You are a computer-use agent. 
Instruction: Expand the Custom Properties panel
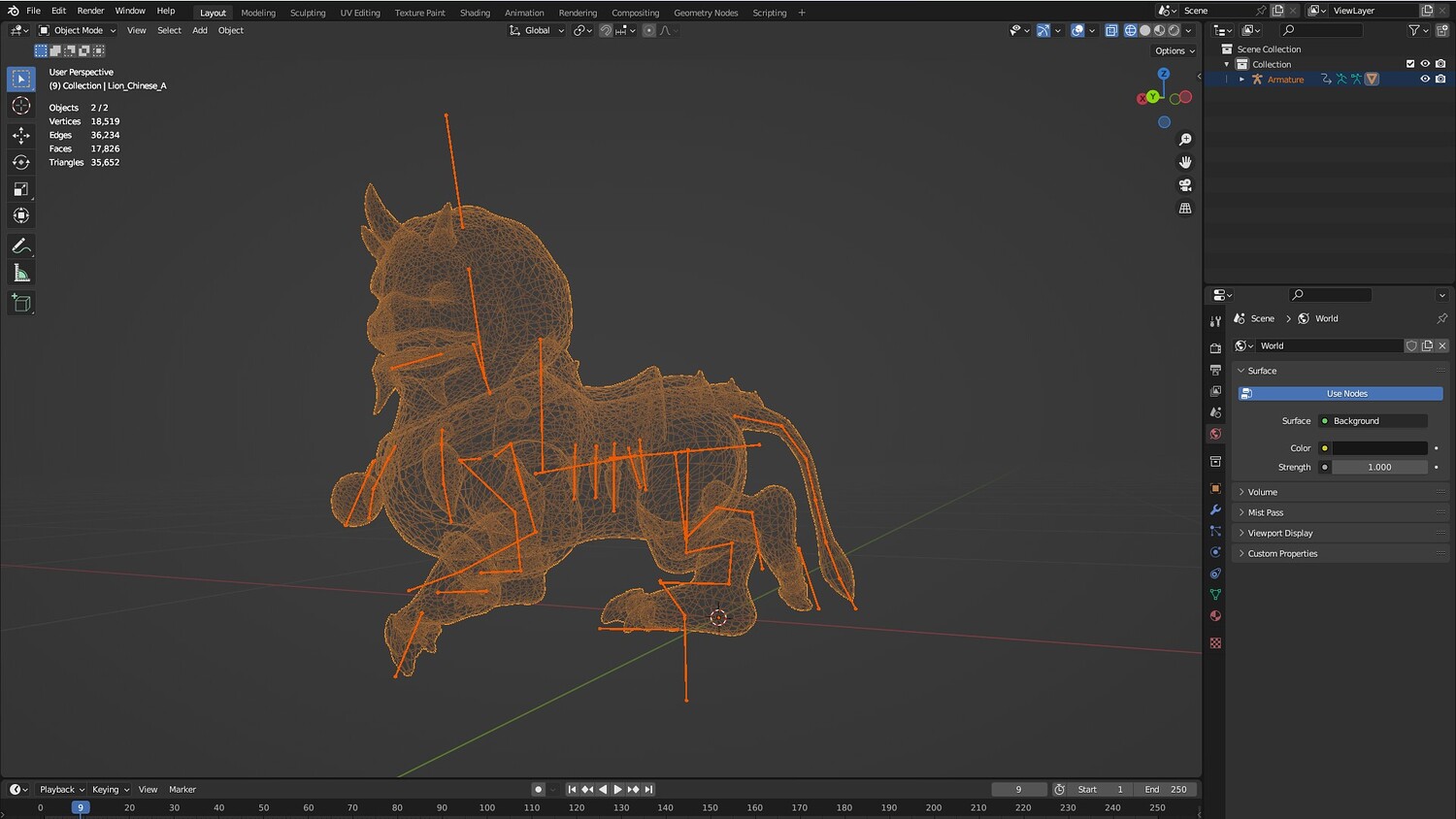tap(1340, 553)
